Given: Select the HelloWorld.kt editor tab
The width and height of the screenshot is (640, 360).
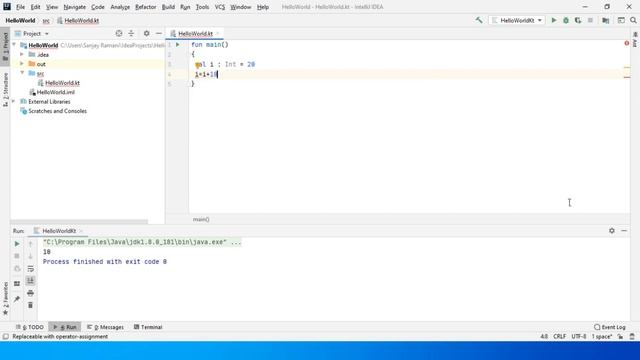Looking at the screenshot, I should 195,33.
